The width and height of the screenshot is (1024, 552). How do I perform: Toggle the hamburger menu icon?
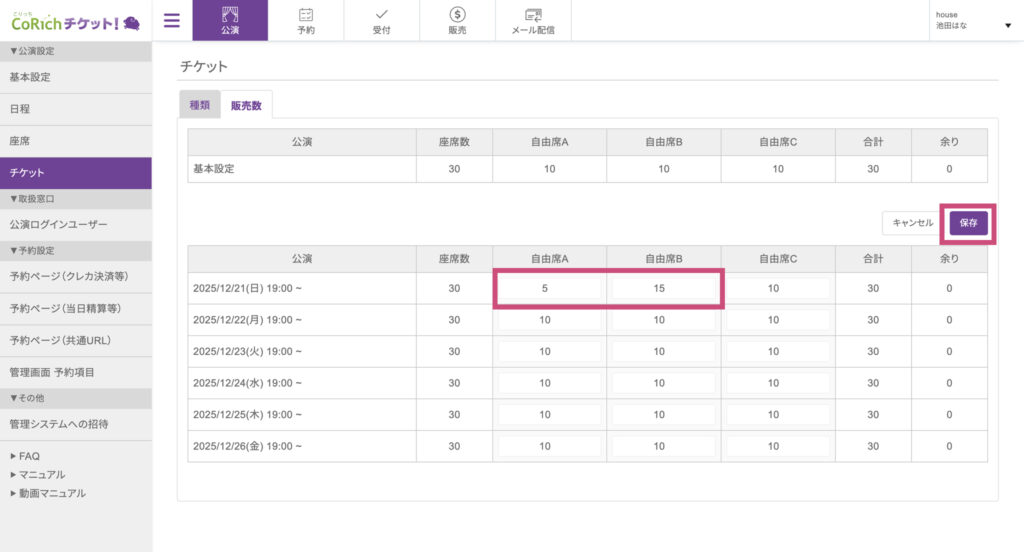(x=172, y=20)
